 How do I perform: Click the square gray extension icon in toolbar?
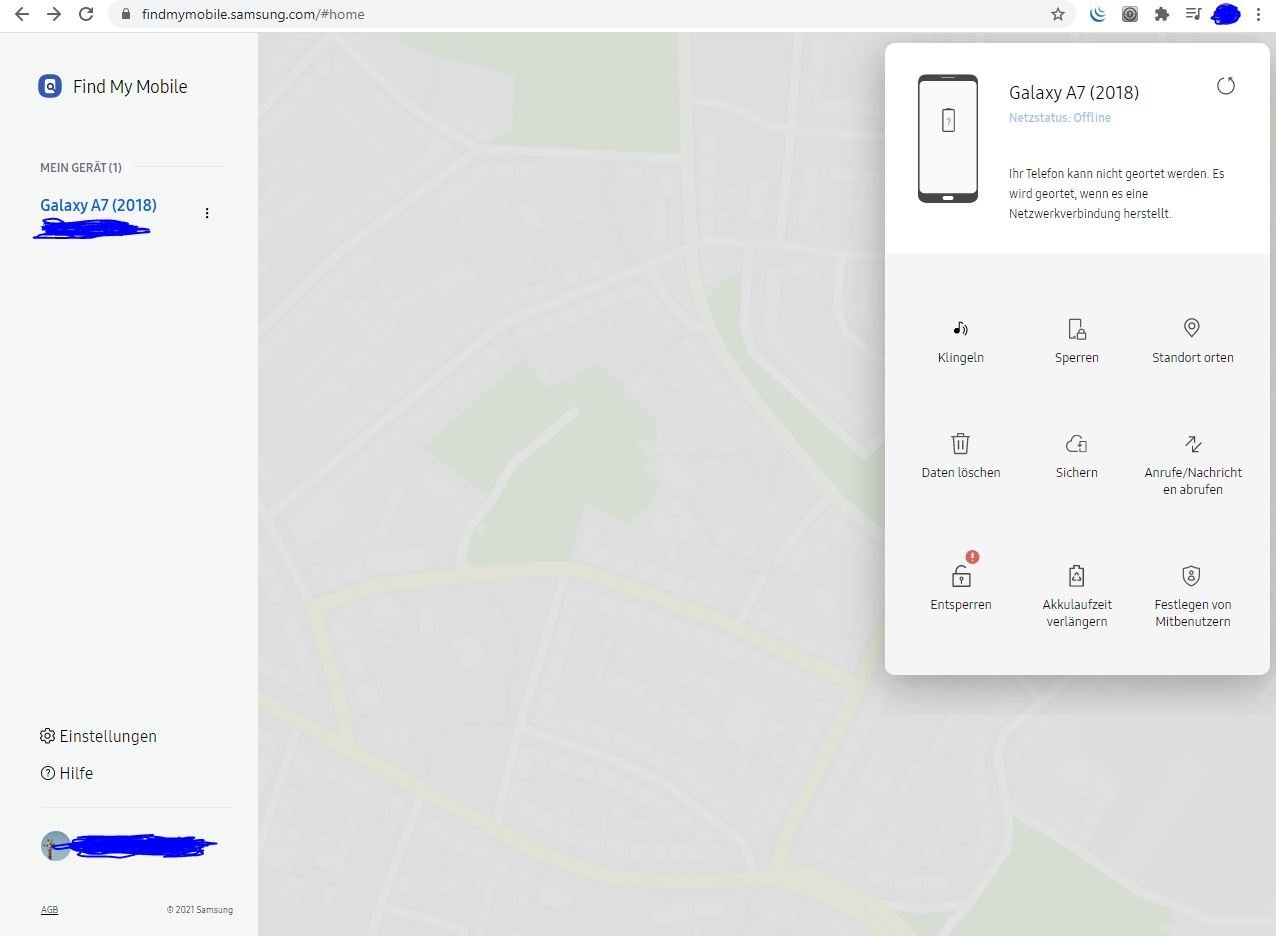point(1129,14)
